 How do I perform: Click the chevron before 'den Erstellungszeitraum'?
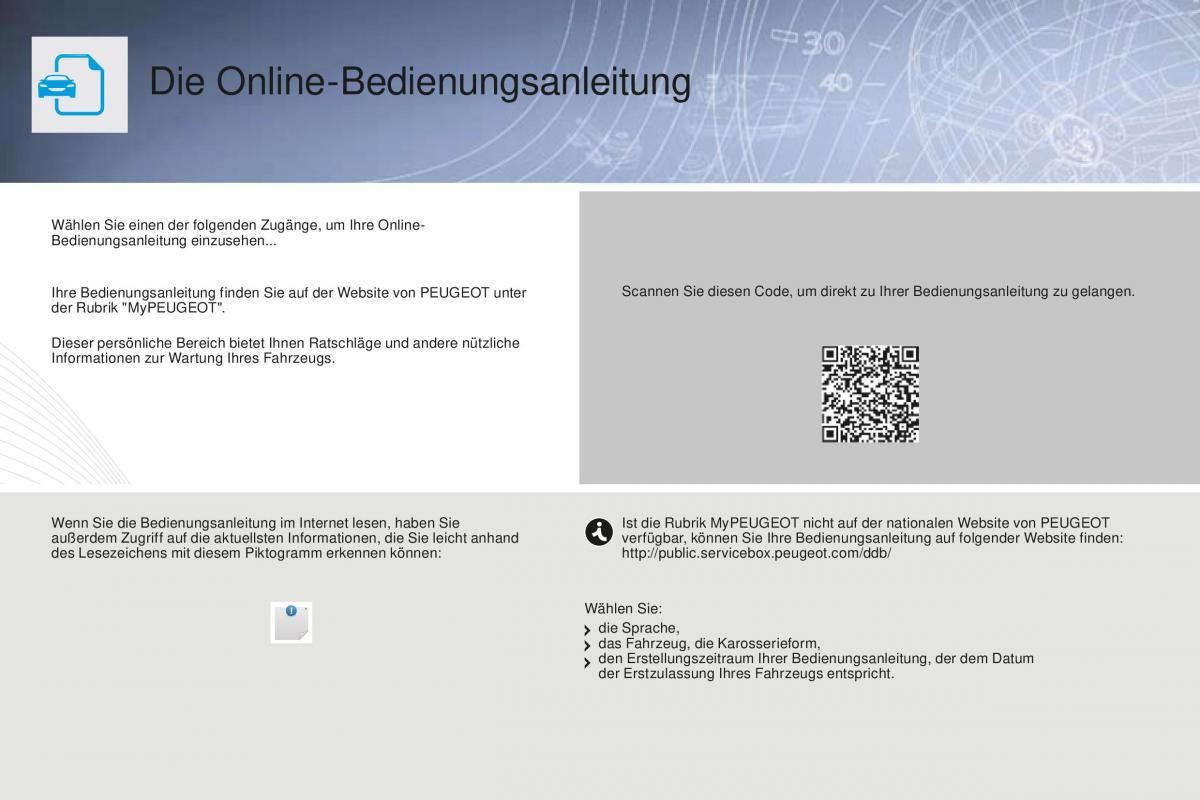(x=587, y=662)
